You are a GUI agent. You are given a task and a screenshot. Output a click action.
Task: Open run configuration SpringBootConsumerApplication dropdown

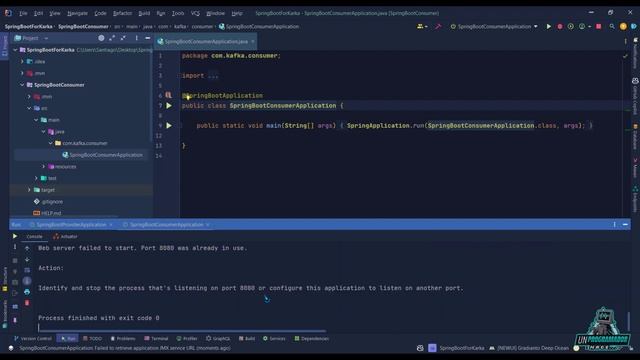tap(494, 27)
